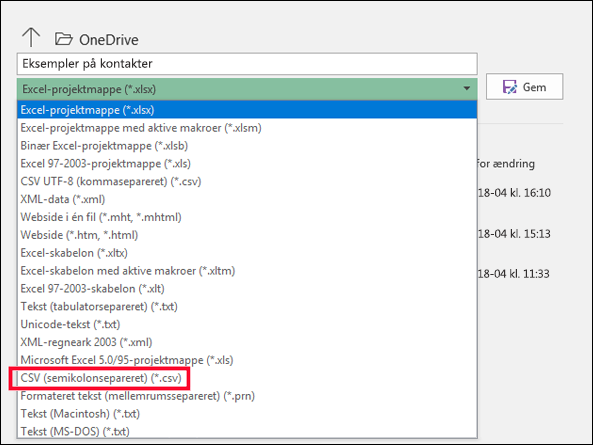Screen dimensions: 593x445
Task: Click the file entry dated 18-04 kl. 15:13
Action: (x=514, y=234)
